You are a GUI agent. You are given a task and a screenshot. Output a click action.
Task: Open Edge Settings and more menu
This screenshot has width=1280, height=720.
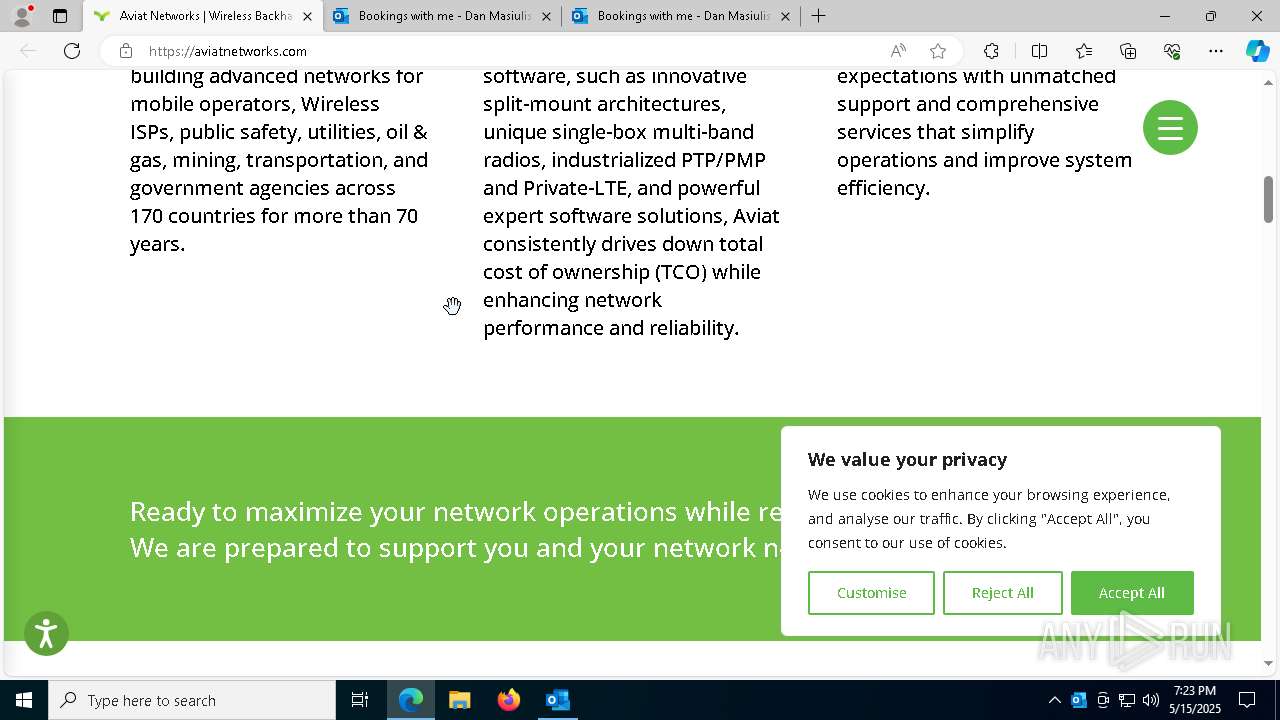[1216, 51]
